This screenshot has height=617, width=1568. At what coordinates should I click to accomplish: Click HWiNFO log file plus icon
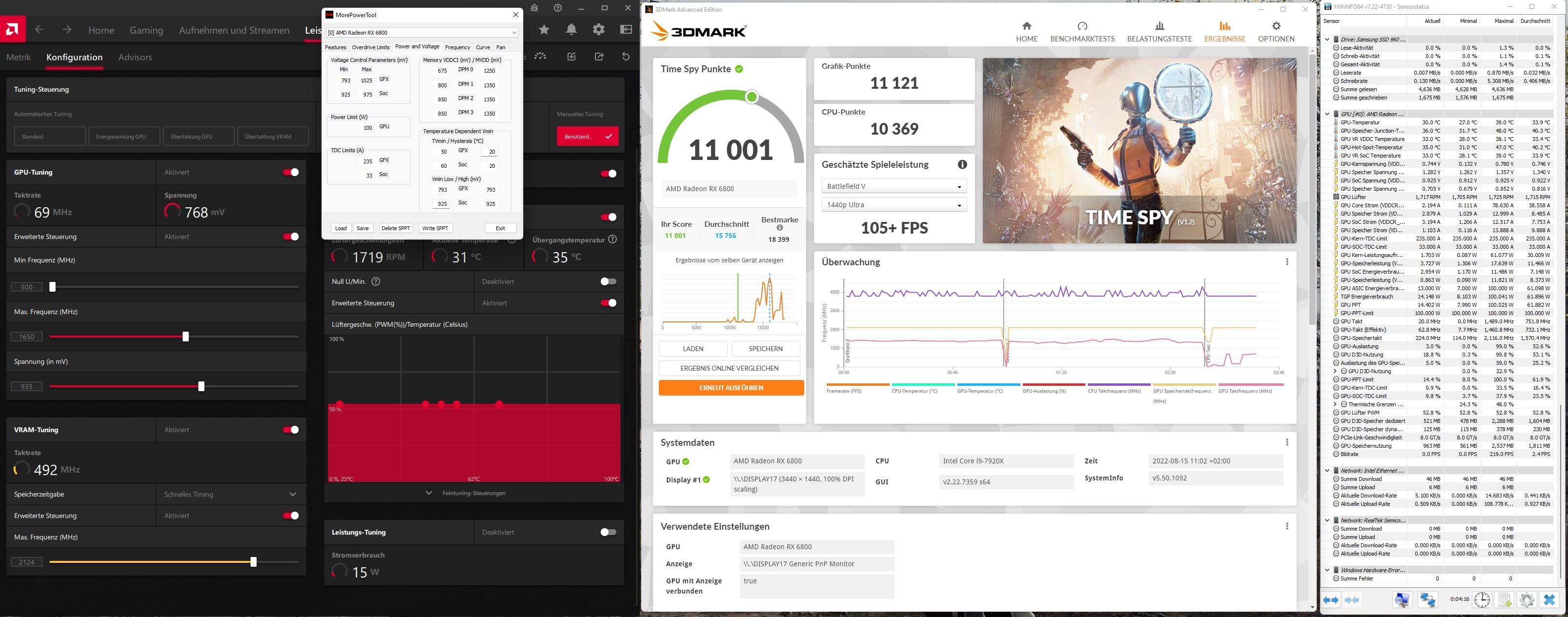1505,600
